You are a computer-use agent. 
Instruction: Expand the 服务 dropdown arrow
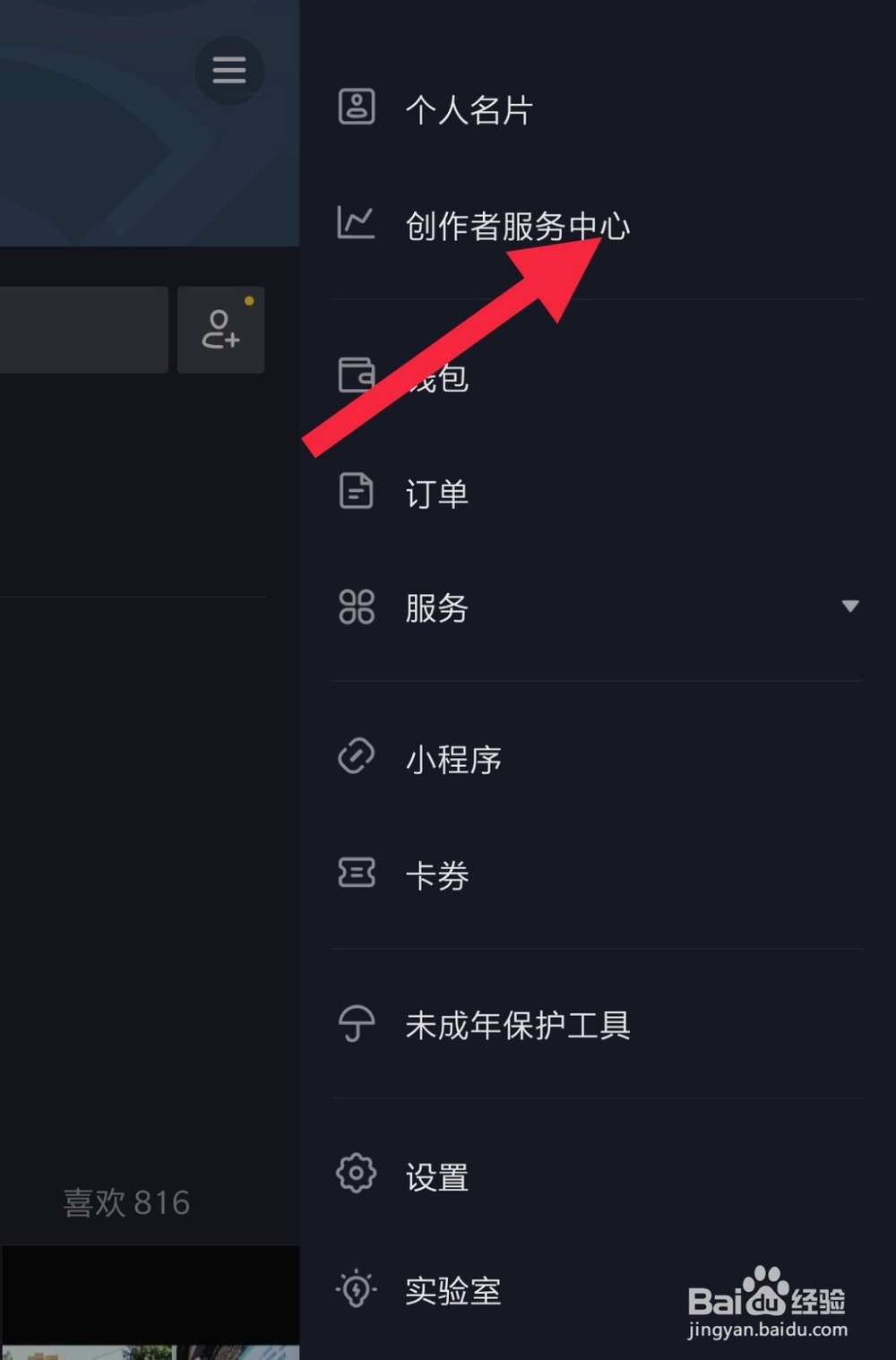click(850, 607)
